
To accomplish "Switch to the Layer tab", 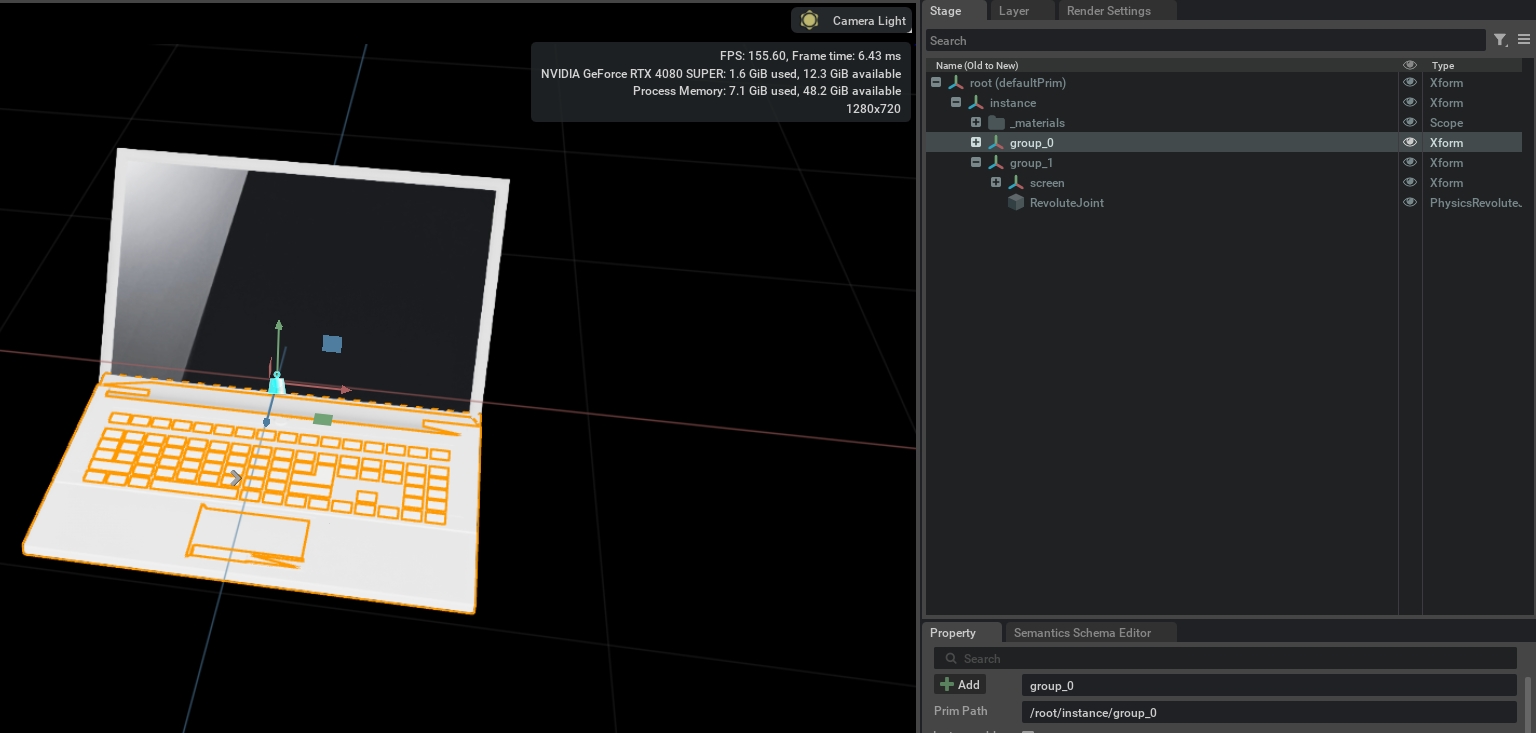I will coord(1014,11).
